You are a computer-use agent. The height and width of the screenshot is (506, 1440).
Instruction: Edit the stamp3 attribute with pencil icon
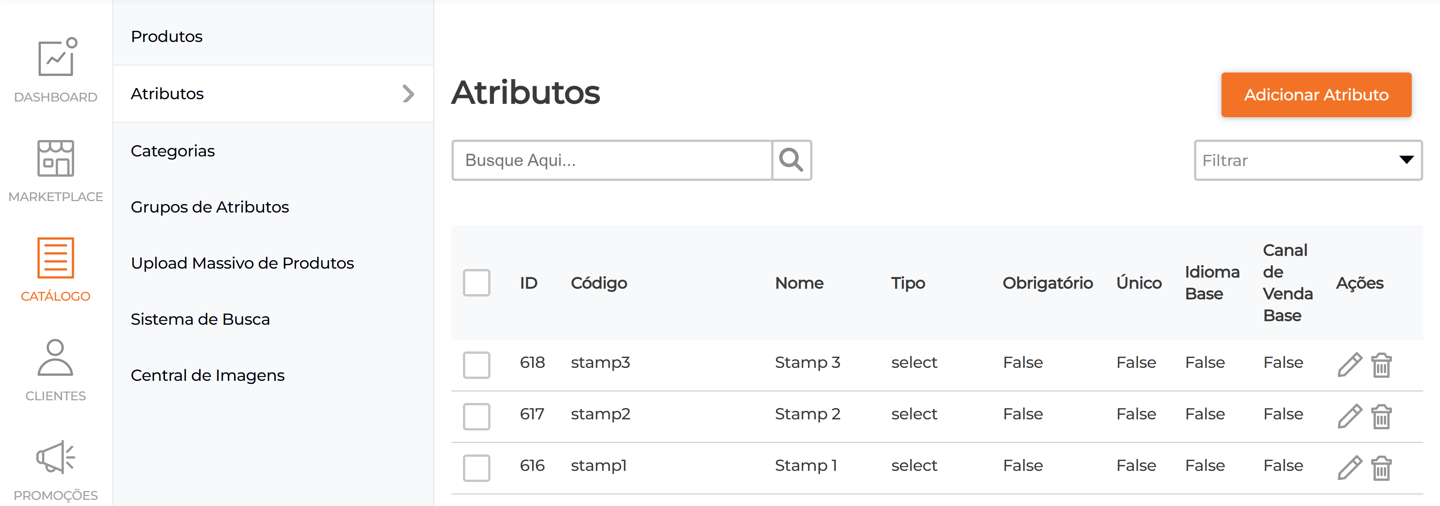[x=1349, y=365]
